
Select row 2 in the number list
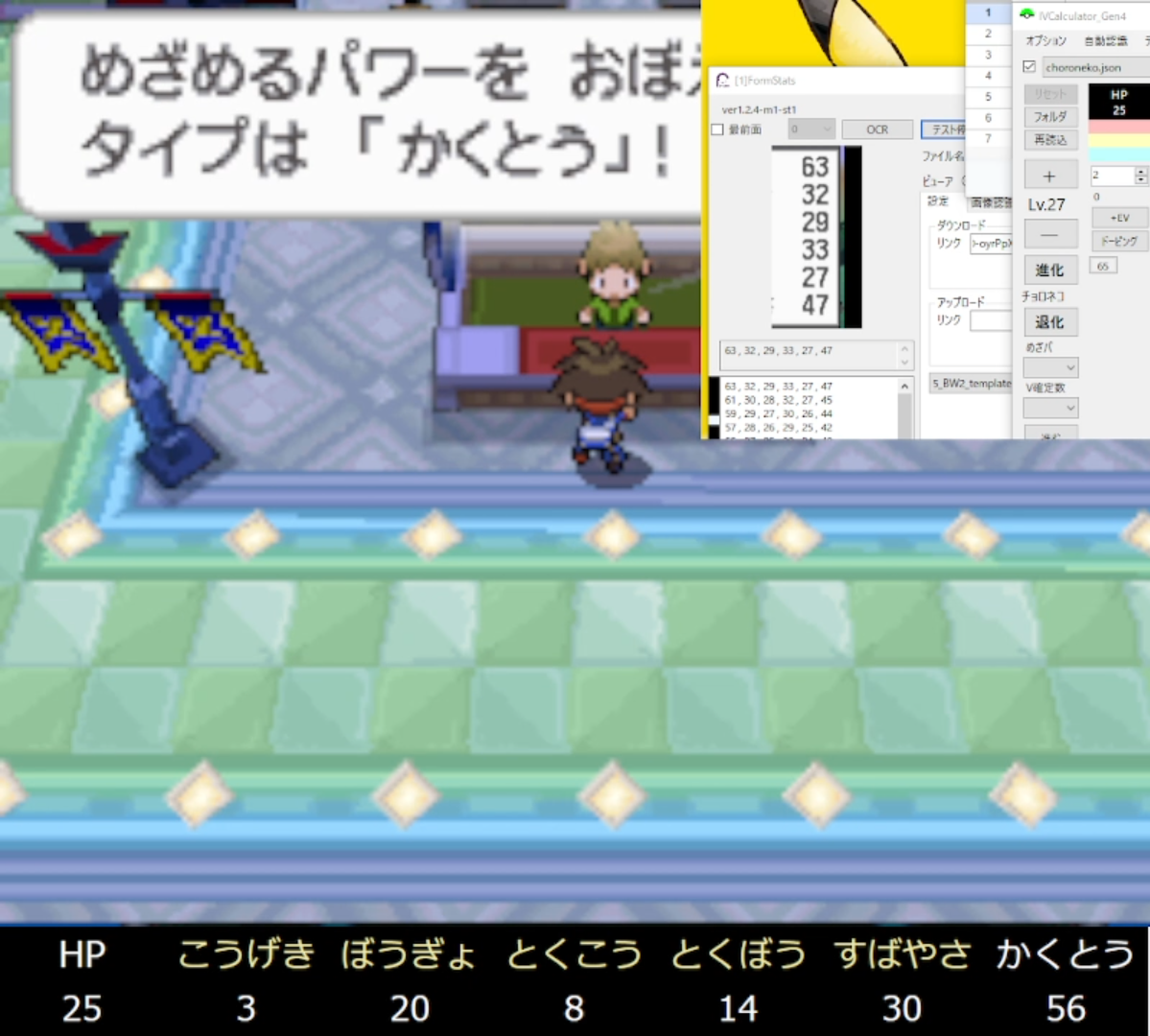(x=988, y=34)
